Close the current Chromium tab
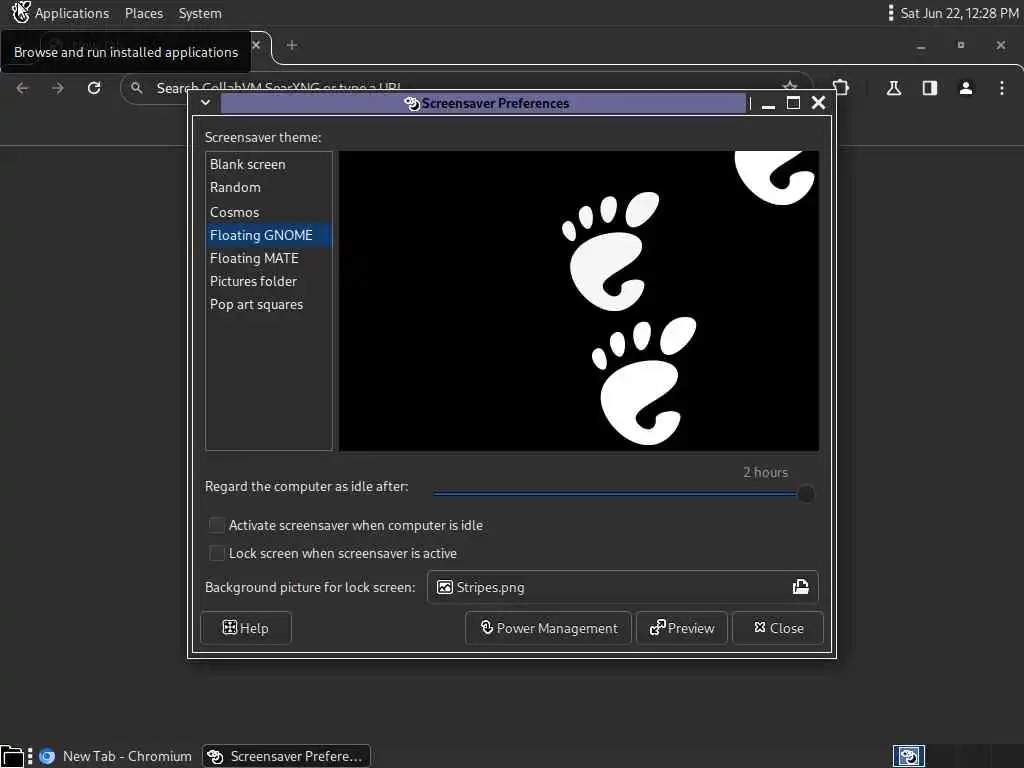This screenshot has width=1024, height=768. pos(256,45)
